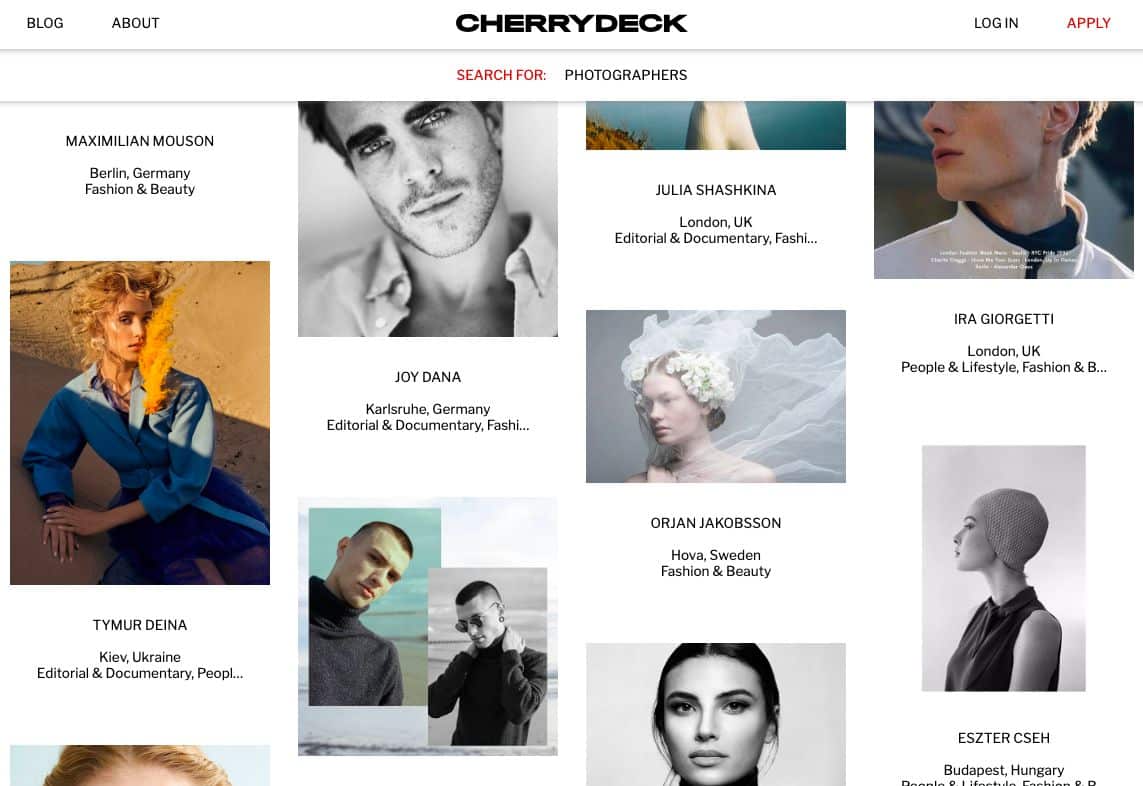This screenshot has width=1143, height=786.
Task: Open Orjan Jakobsson's veiled bride photo
Action: 716,397
